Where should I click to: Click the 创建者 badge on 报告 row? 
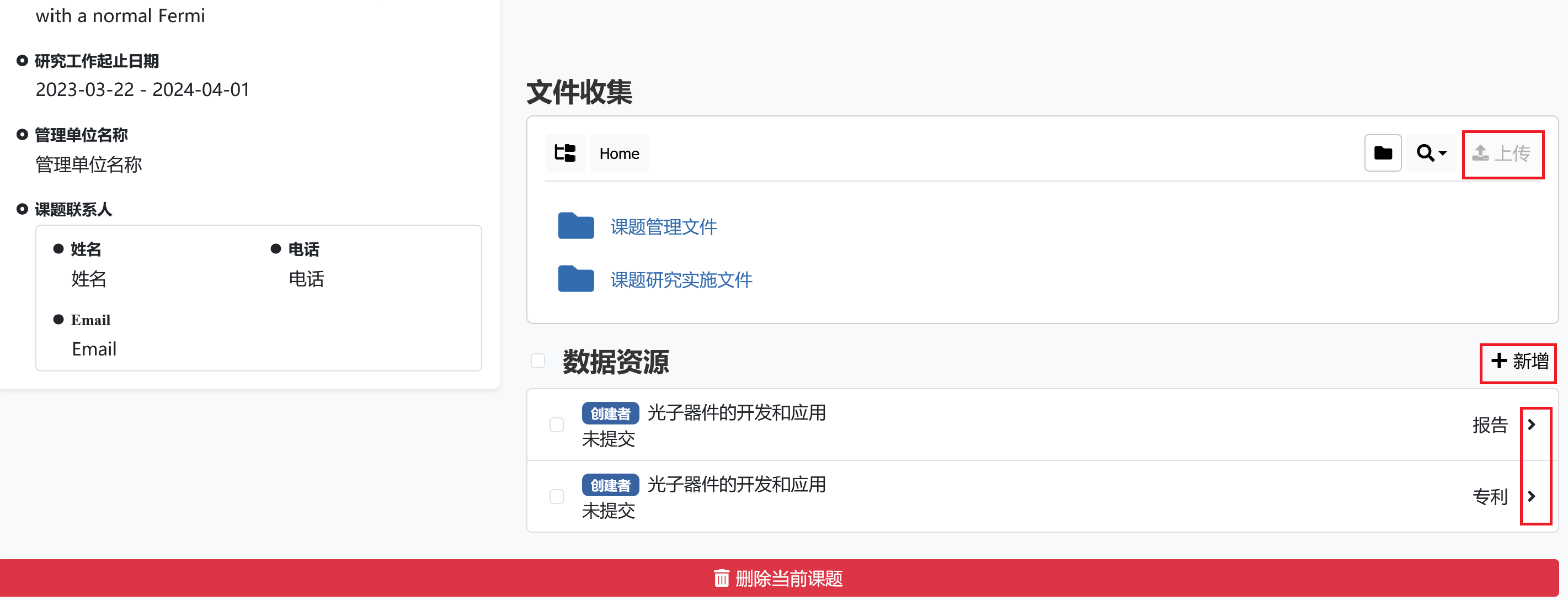[x=610, y=413]
